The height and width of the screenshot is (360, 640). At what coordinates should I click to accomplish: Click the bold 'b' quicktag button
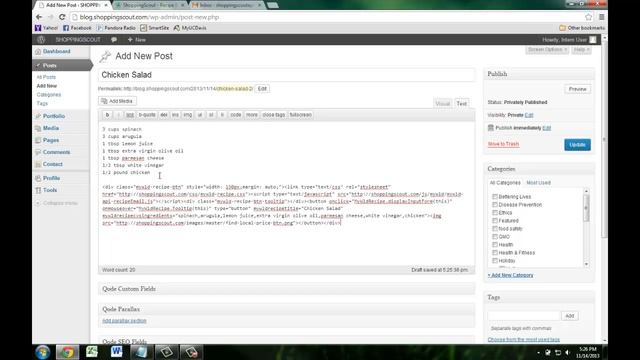(107, 115)
